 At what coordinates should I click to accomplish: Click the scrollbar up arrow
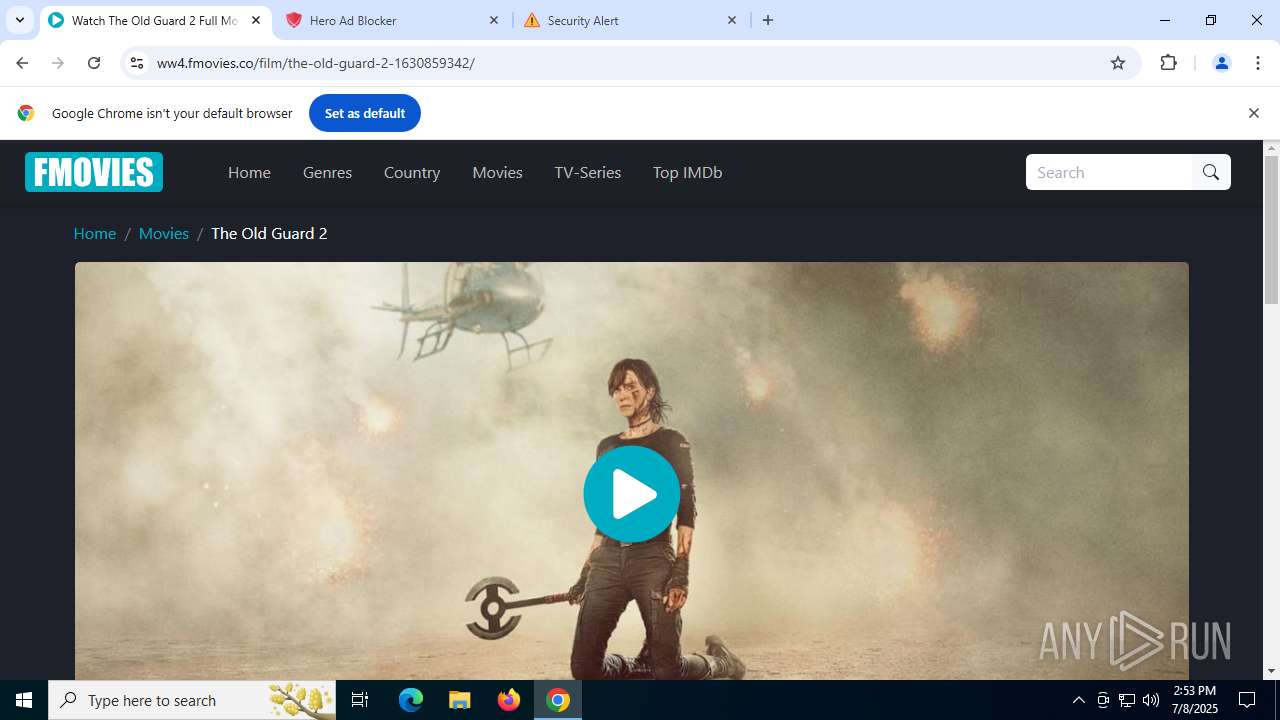(1272, 148)
